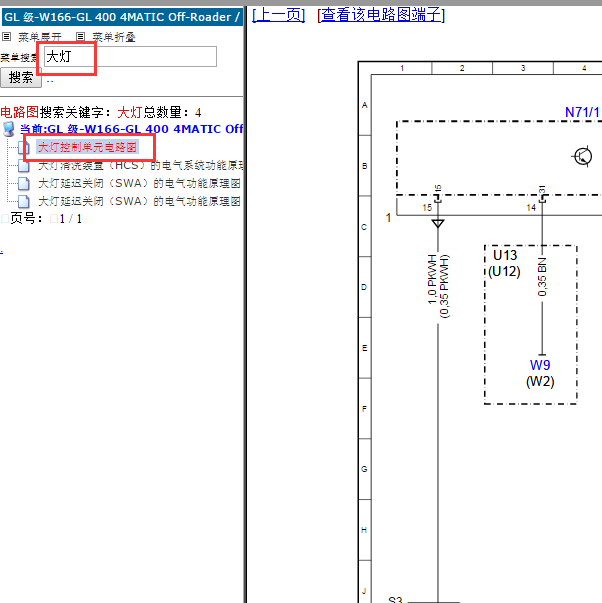The width and height of the screenshot is (602, 603).
Task: Click the 菜单折叠 collapse-menu icon
Action: pos(80,37)
